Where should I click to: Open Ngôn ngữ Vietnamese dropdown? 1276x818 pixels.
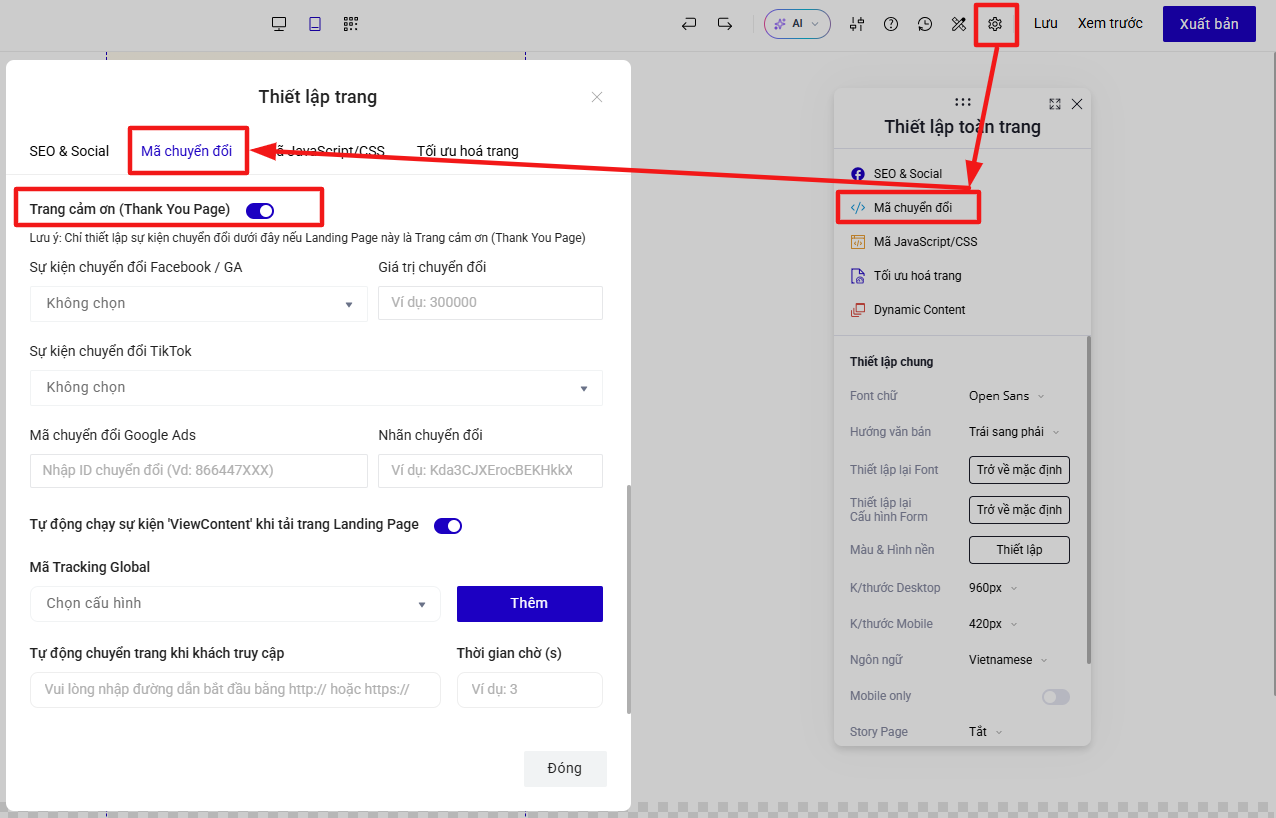tap(1008, 660)
